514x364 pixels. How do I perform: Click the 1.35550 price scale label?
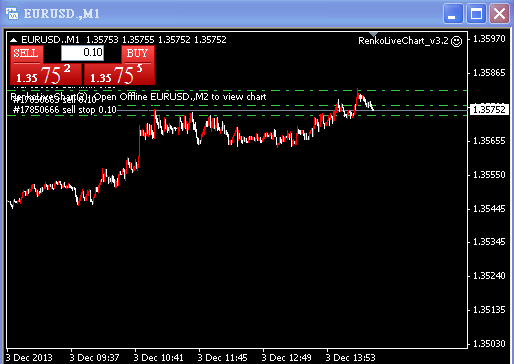489,175
